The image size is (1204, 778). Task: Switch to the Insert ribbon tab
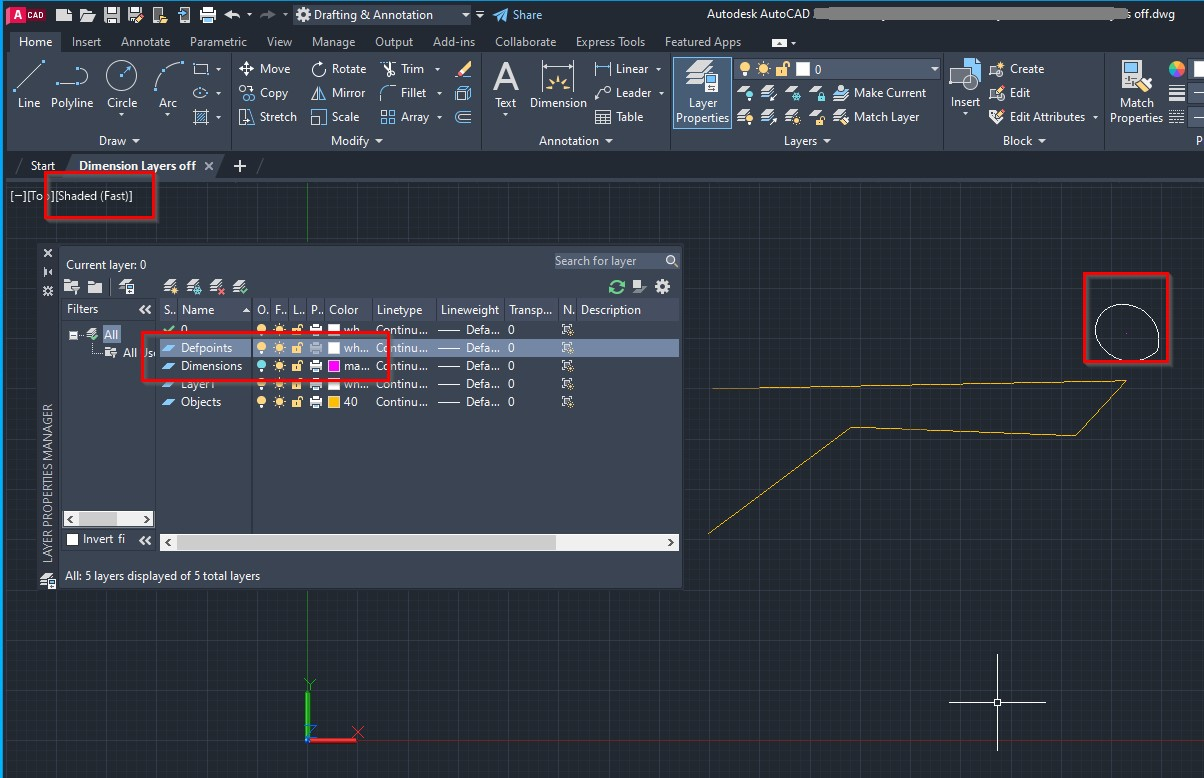coord(87,42)
